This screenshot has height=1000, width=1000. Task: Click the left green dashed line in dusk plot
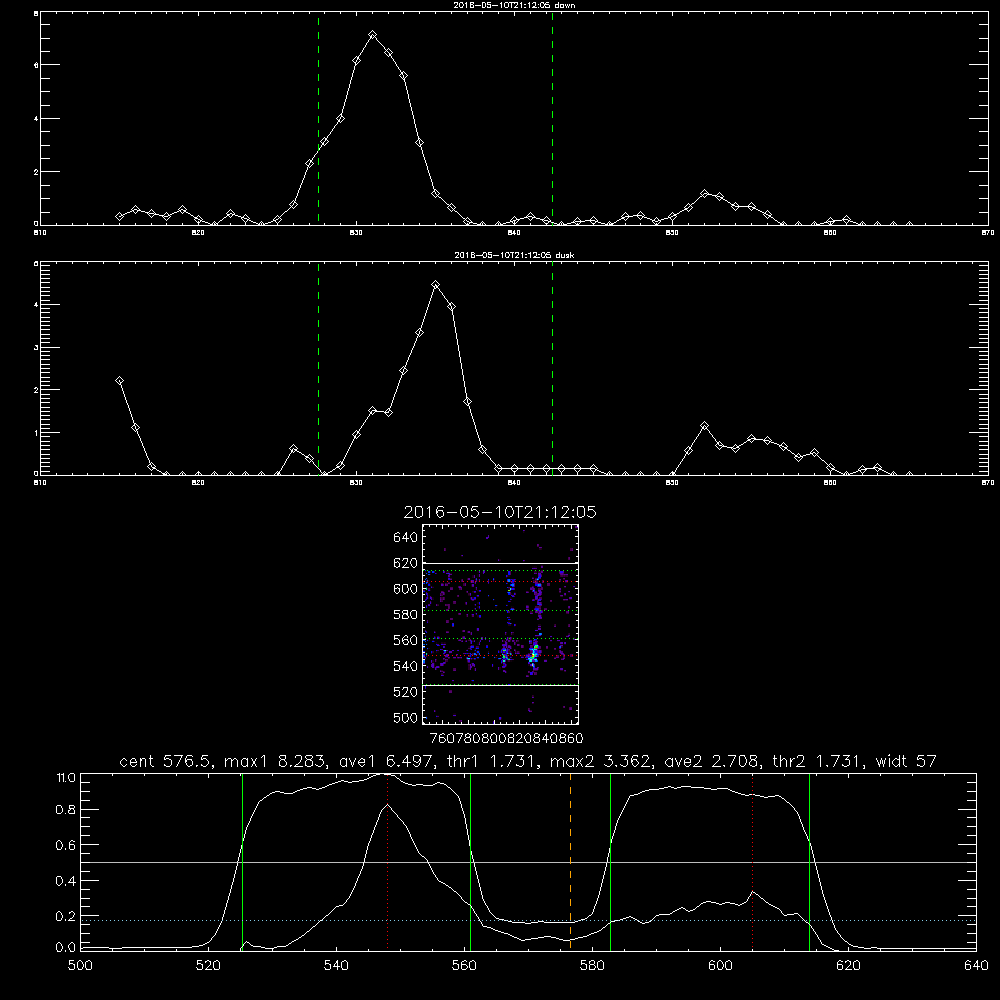click(318, 368)
